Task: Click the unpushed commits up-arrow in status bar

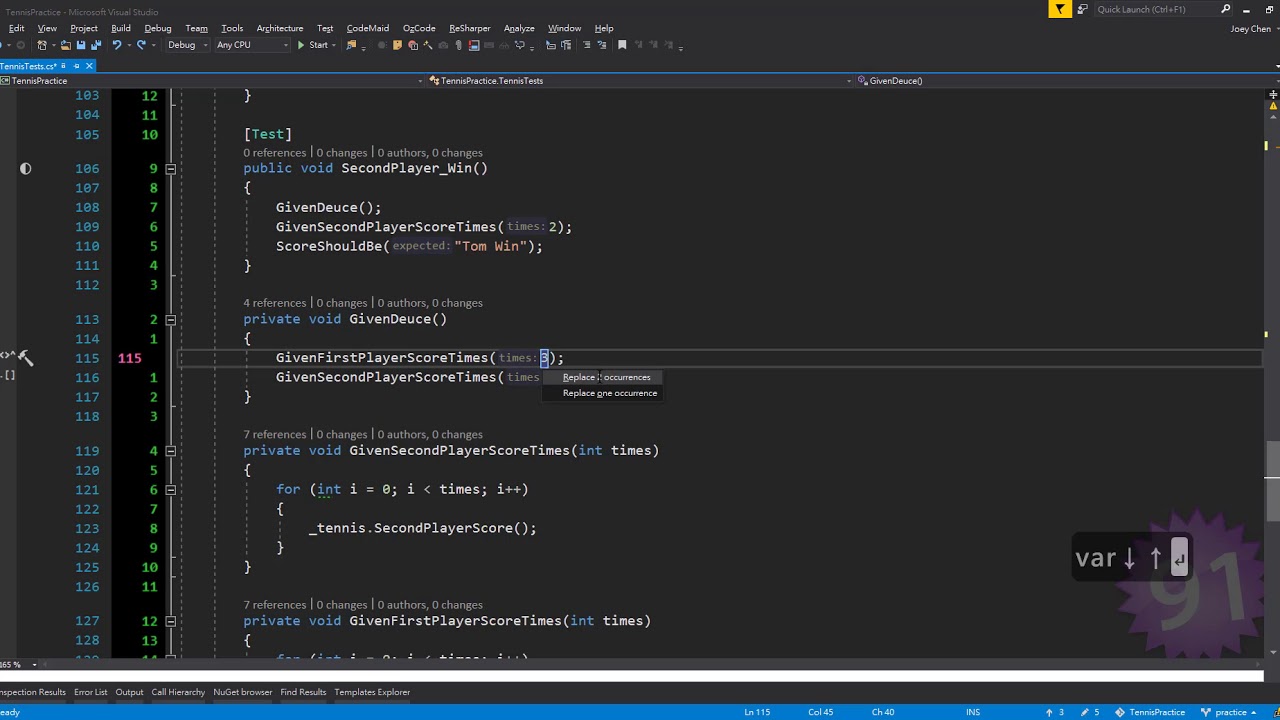Action: (x=1049, y=712)
